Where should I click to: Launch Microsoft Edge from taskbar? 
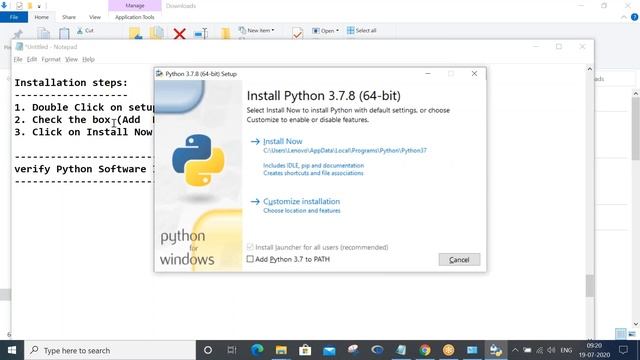point(257,350)
